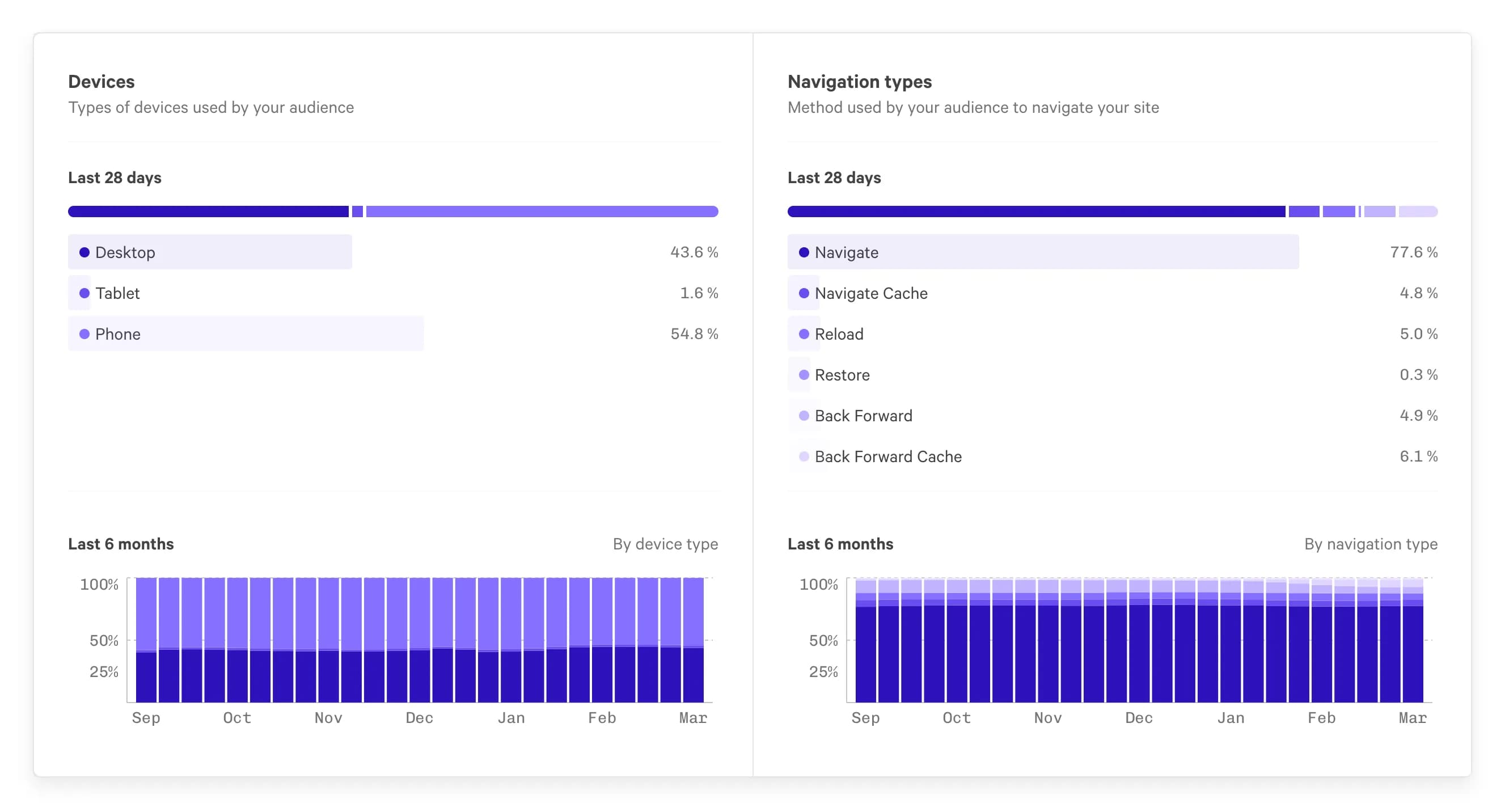This screenshot has height=812, width=1505.
Task: Click the Desktop segment of the stacked percentage bar
Action: click(208, 211)
